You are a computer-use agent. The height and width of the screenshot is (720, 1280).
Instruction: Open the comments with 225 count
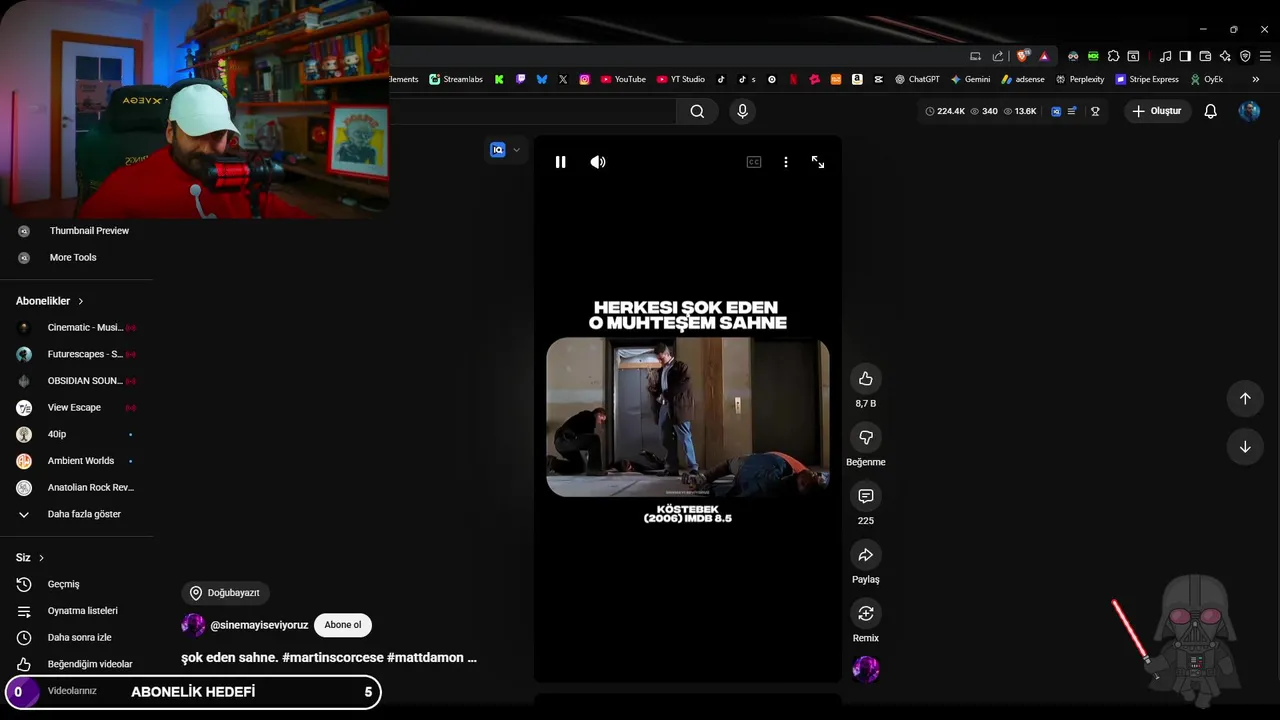[866, 496]
